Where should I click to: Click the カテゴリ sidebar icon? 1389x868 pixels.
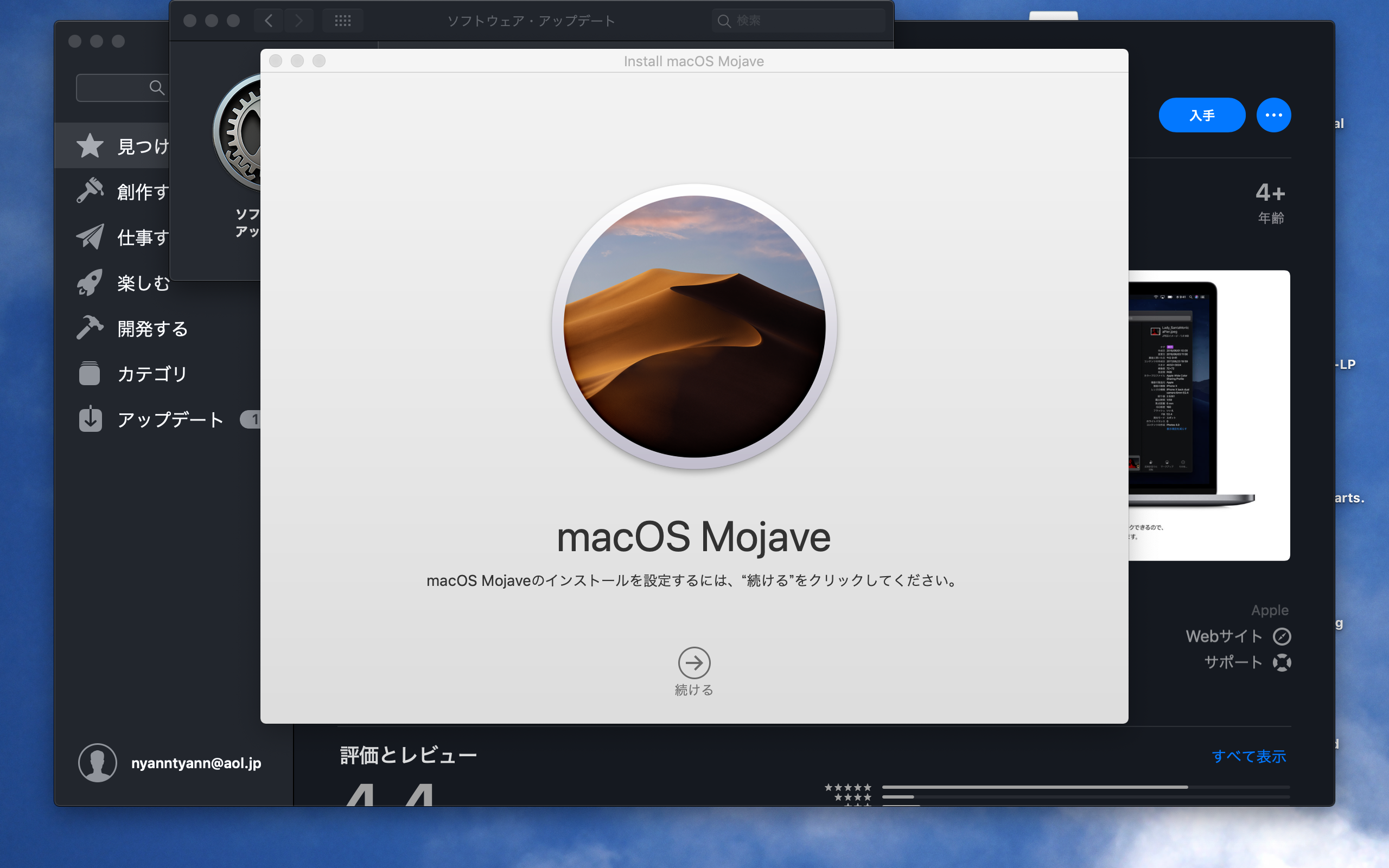(90, 374)
